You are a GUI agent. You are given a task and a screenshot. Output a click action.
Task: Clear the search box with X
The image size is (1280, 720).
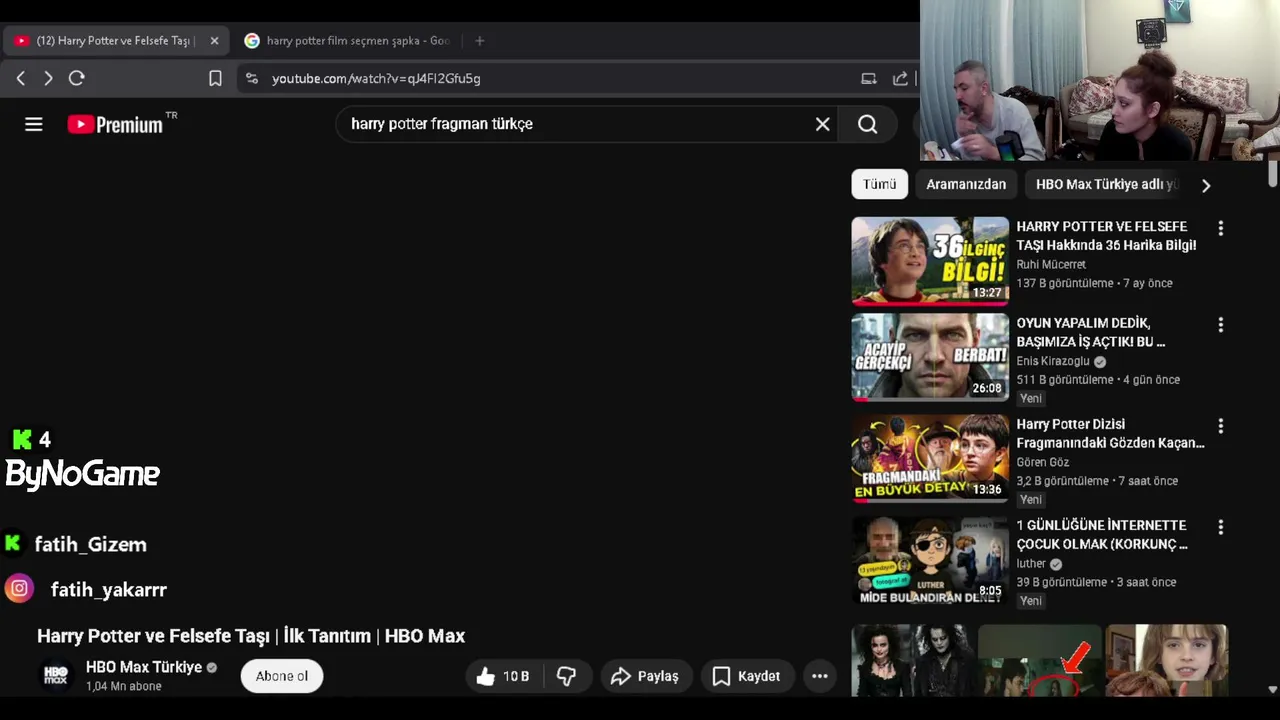click(x=822, y=124)
